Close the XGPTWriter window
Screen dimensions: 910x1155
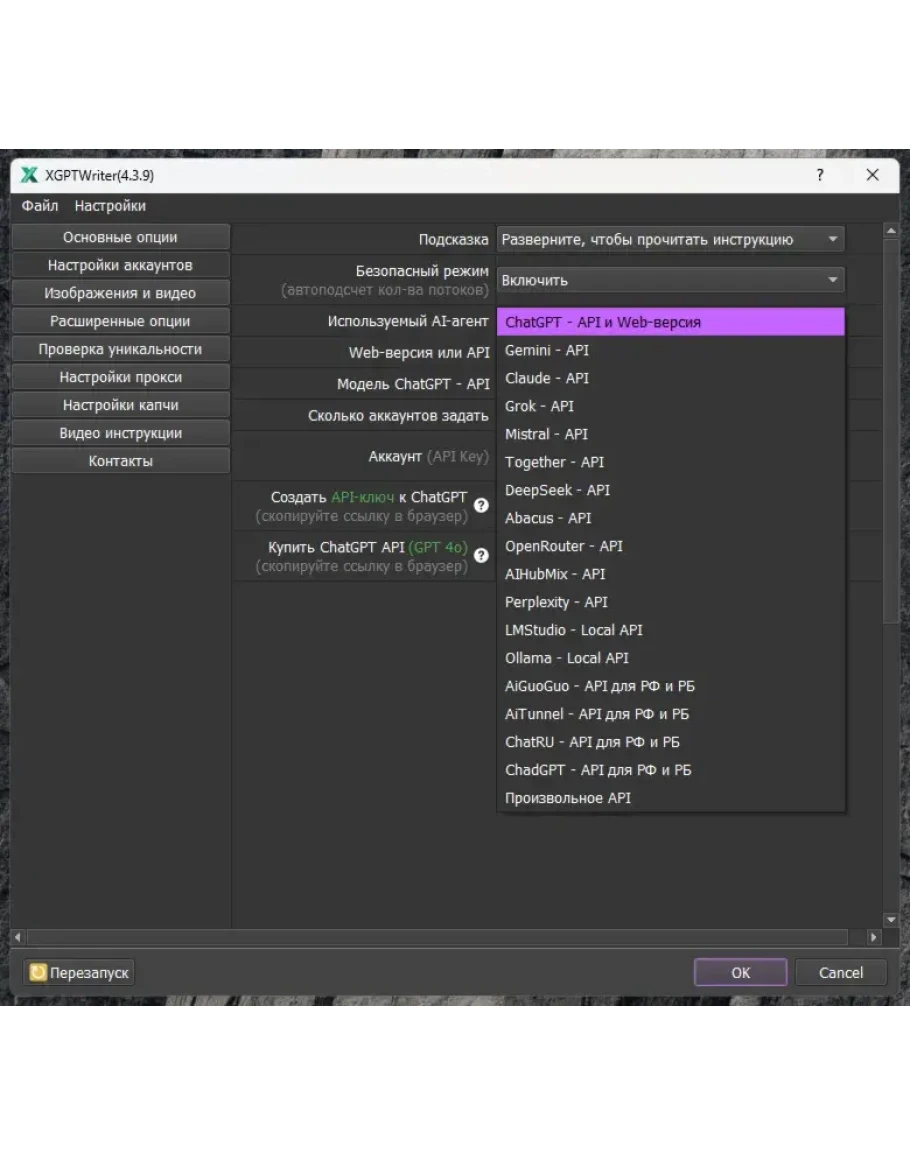point(872,175)
